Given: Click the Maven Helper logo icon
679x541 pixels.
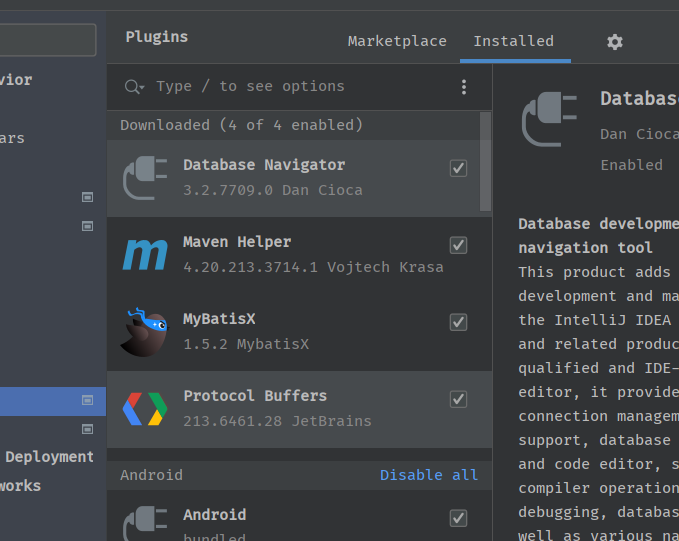Looking at the screenshot, I should pyautogui.click(x=145, y=255).
